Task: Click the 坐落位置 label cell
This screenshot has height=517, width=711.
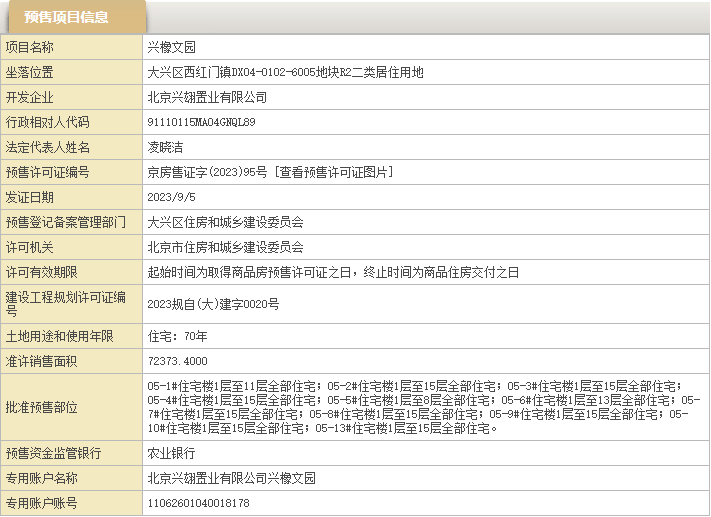Action: [71, 72]
